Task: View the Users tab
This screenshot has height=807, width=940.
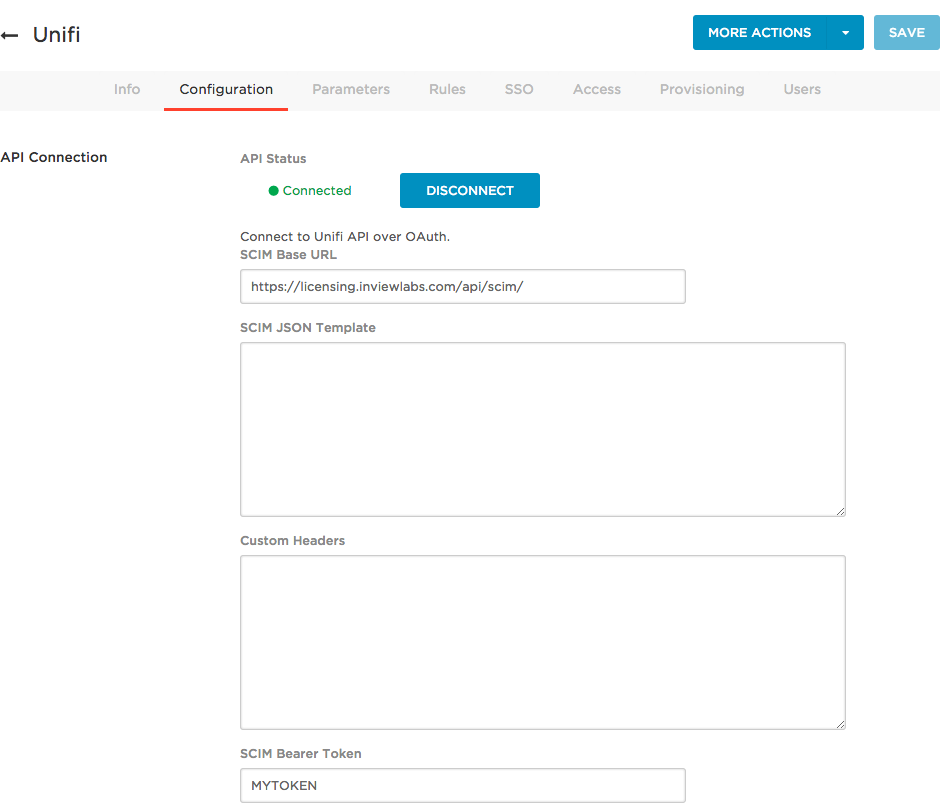Action: pos(802,89)
